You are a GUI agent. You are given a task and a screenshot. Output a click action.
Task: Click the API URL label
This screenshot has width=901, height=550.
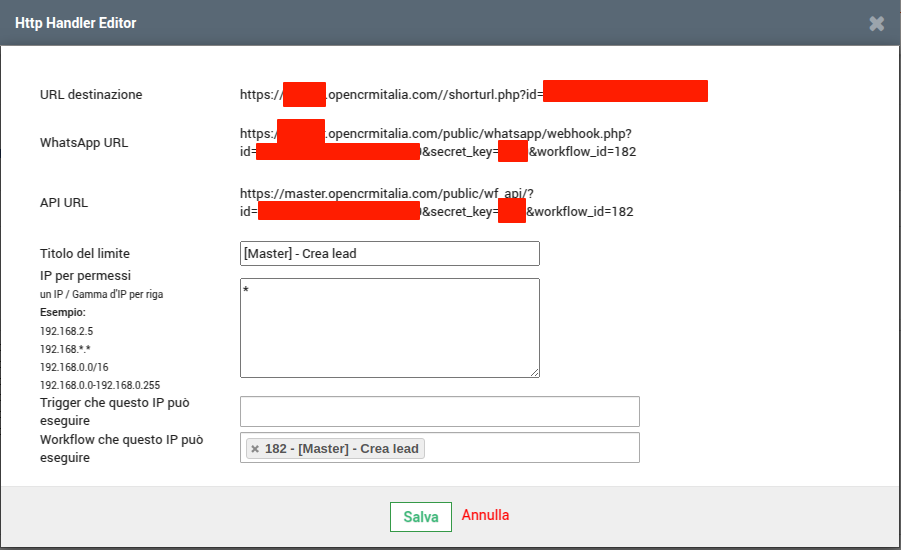(x=64, y=203)
